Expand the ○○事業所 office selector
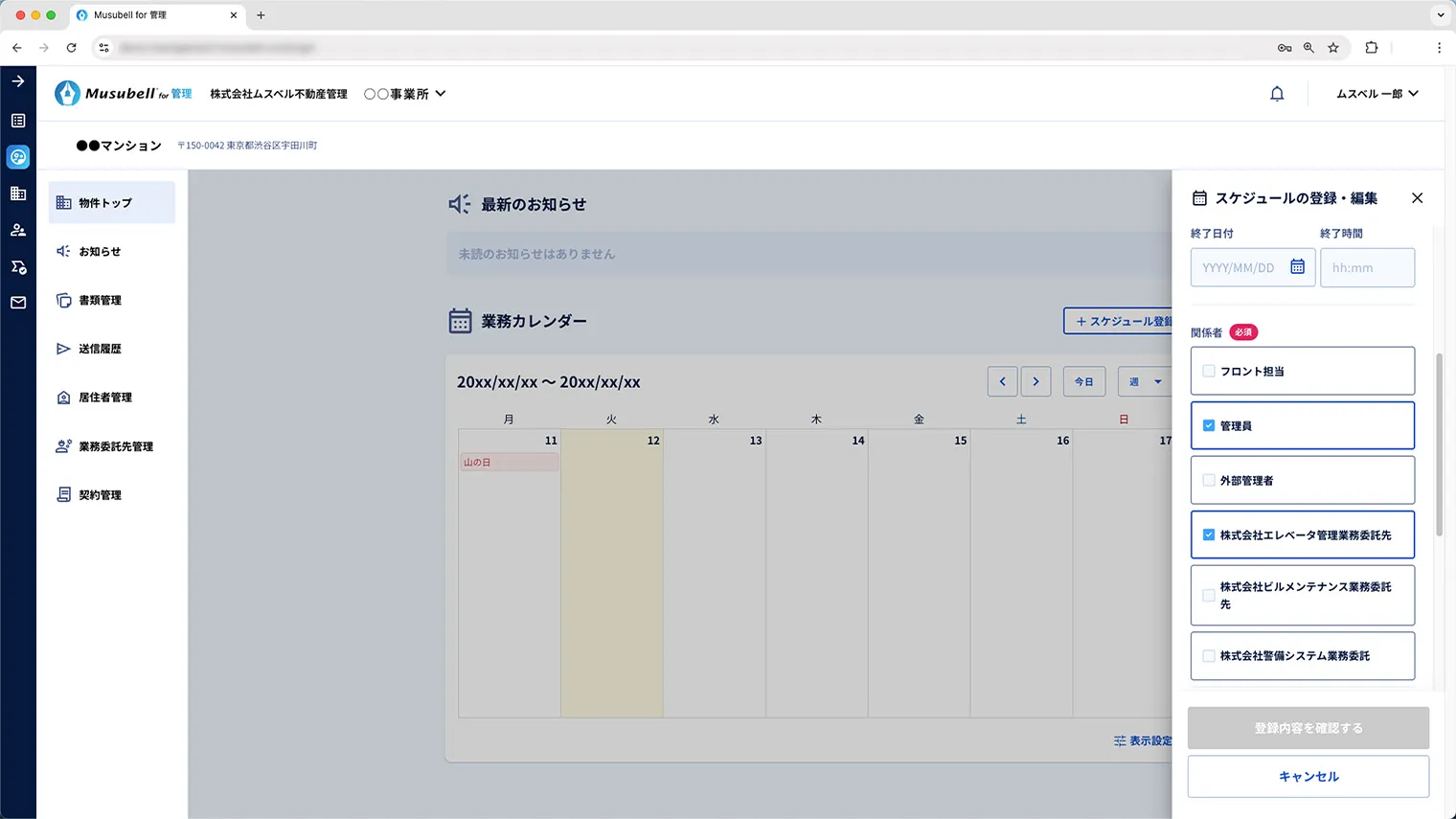This screenshot has width=1456, height=819. 405,93
